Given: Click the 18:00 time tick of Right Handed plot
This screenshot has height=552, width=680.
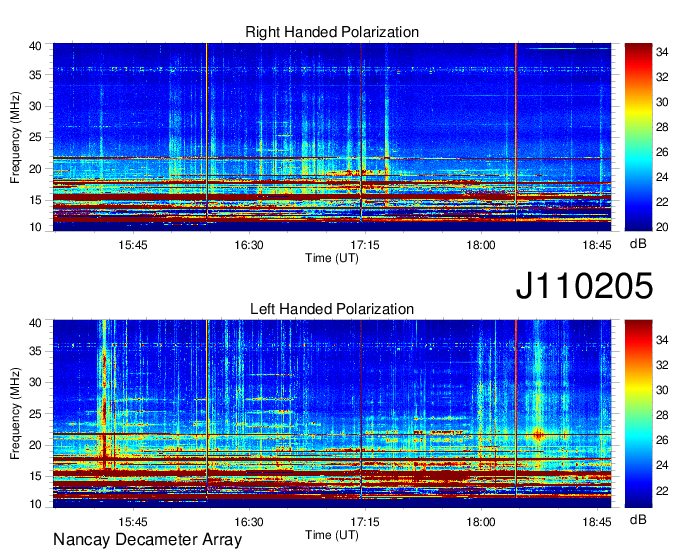Looking at the screenshot, I should pyautogui.click(x=481, y=245).
